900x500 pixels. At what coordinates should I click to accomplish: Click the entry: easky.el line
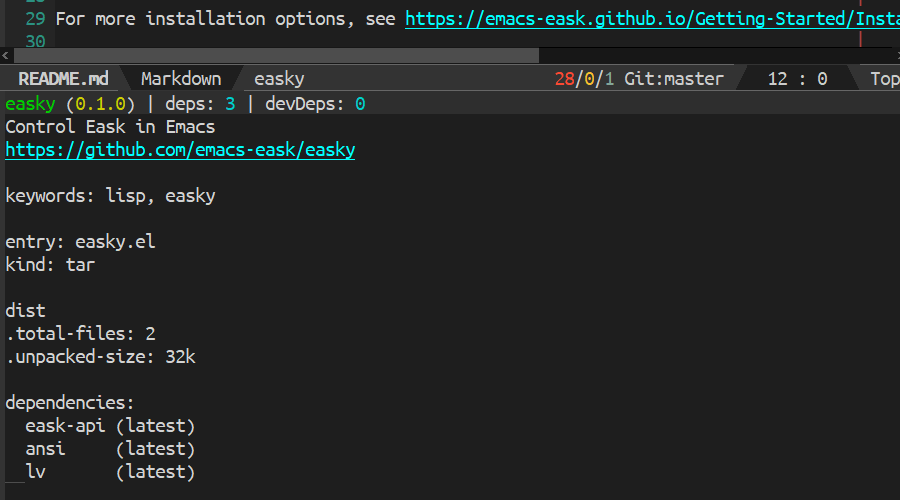pos(80,242)
